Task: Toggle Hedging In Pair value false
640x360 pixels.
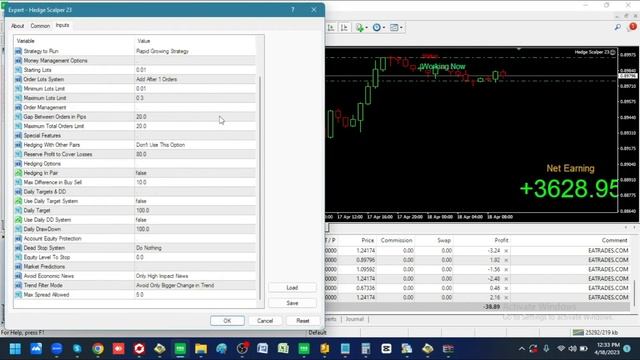Action: pyautogui.click(x=195, y=173)
